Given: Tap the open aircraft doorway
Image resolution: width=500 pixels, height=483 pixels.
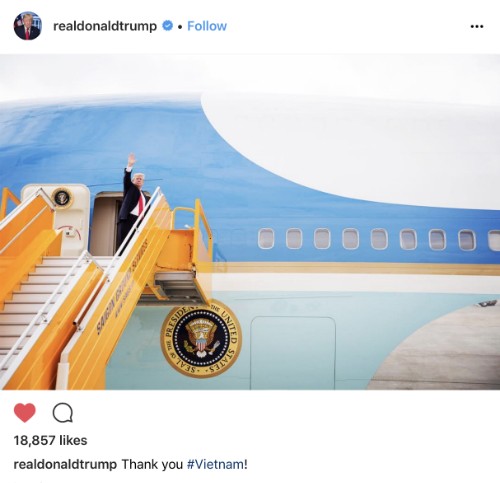Looking at the screenshot, I should [x=105, y=223].
